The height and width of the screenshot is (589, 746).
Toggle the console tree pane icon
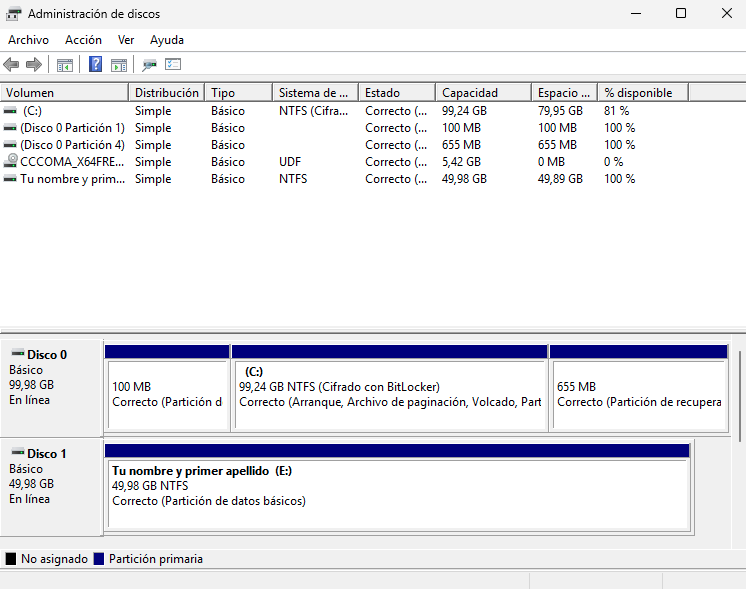pyautogui.click(x=65, y=65)
